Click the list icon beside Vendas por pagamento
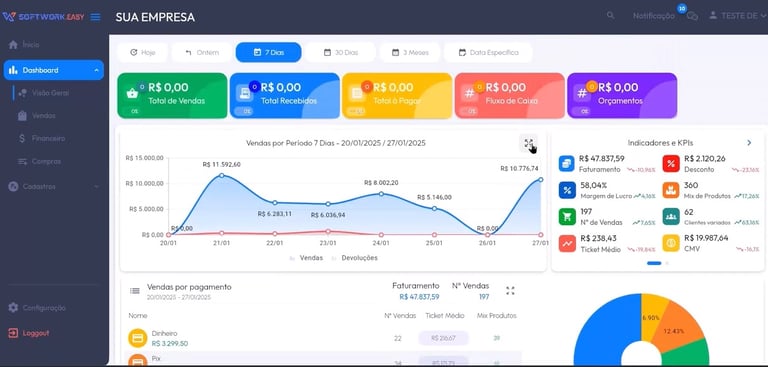 pyautogui.click(x=135, y=291)
